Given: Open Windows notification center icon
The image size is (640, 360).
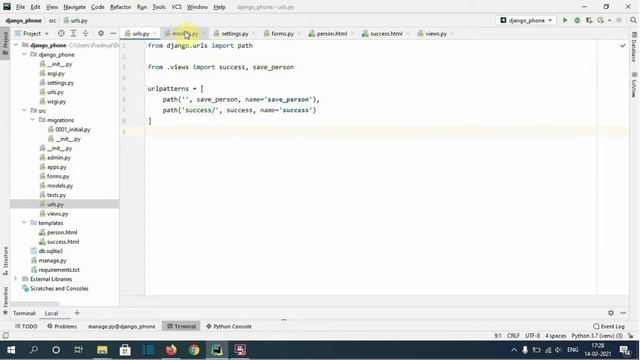Looking at the screenshot, I should coord(624,350).
